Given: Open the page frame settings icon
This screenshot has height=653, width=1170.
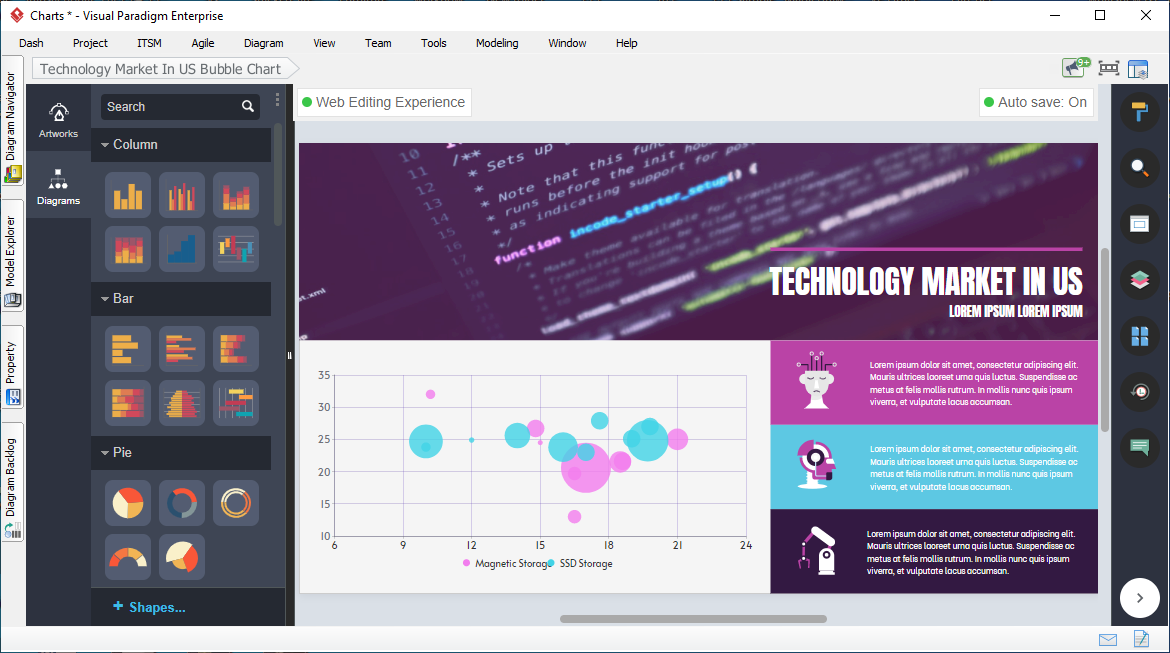Looking at the screenshot, I should pyautogui.click(x=1139, y=224).
